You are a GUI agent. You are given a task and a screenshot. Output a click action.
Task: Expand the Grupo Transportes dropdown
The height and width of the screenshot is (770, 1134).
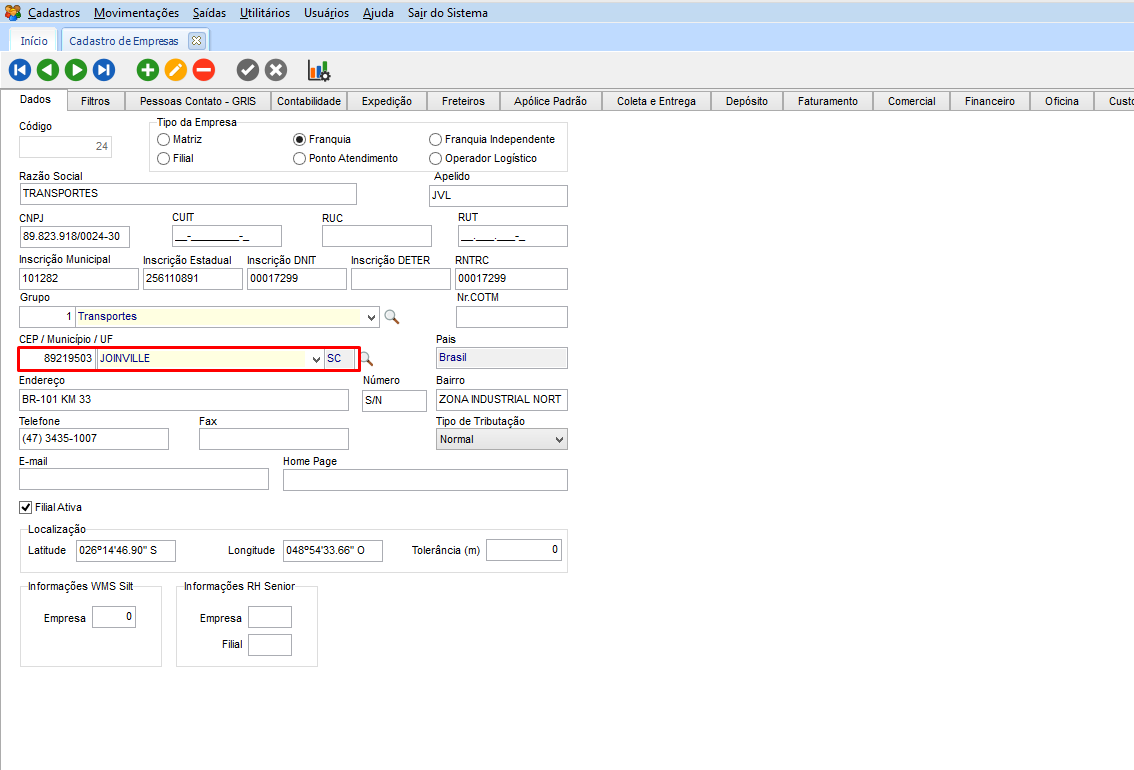(372, 318)
